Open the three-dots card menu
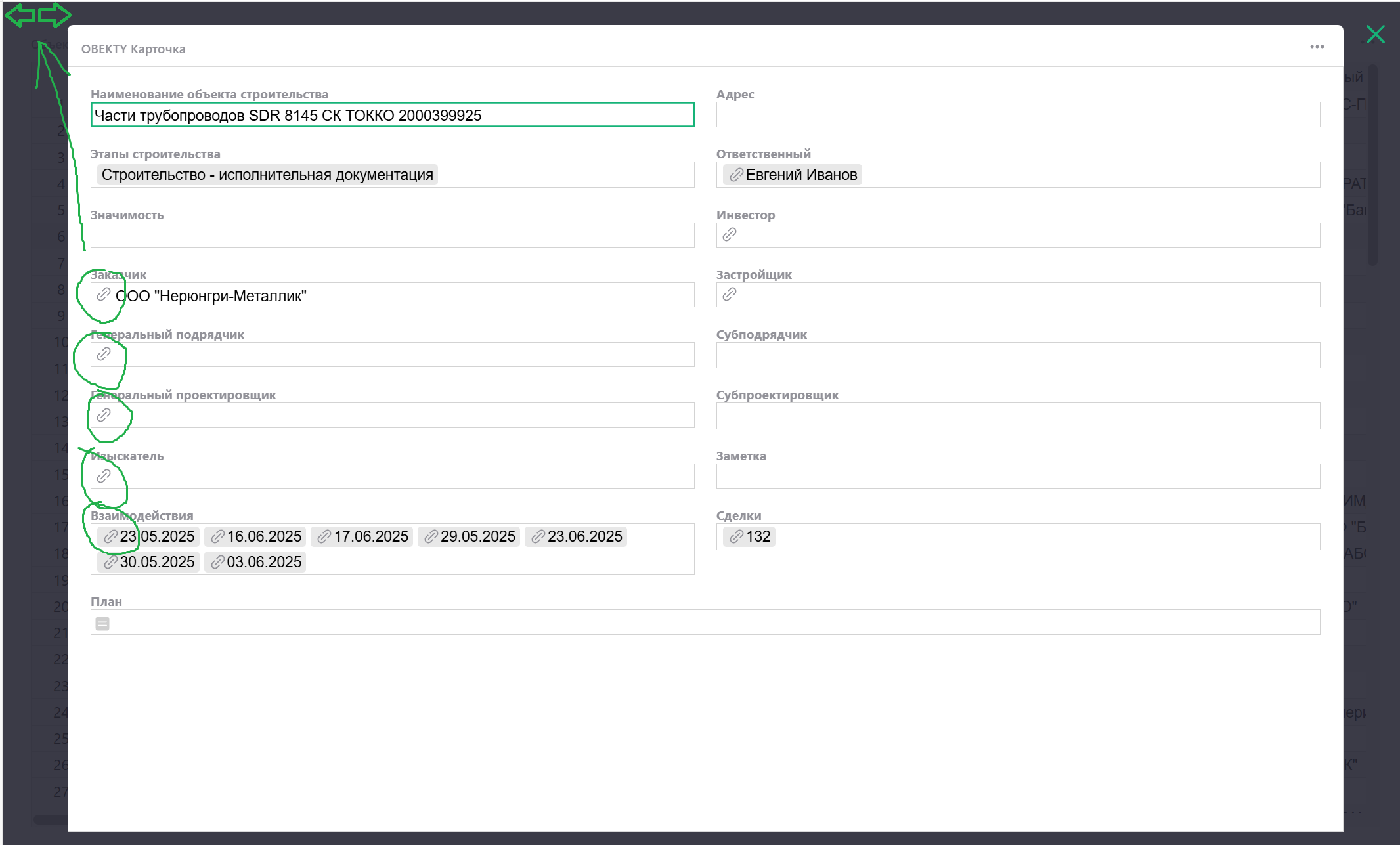This screenshot has width=1400, height=845. pyautogui.click(x=1317, y=47)
